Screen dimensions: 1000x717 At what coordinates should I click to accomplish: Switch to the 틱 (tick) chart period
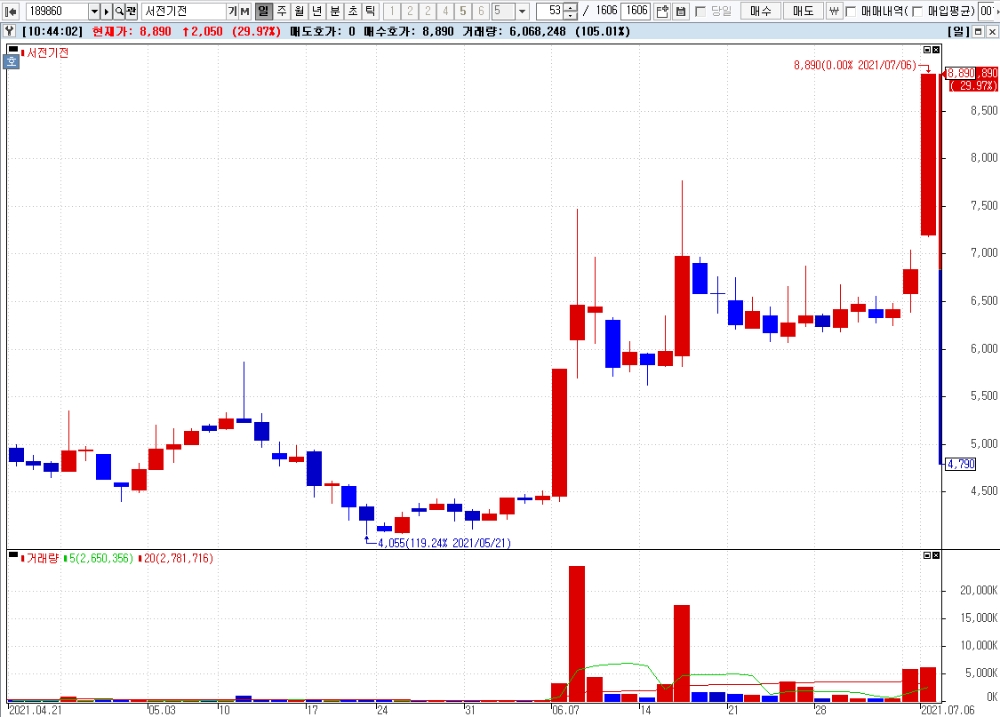pyautogui.click(x=370, y=11)
